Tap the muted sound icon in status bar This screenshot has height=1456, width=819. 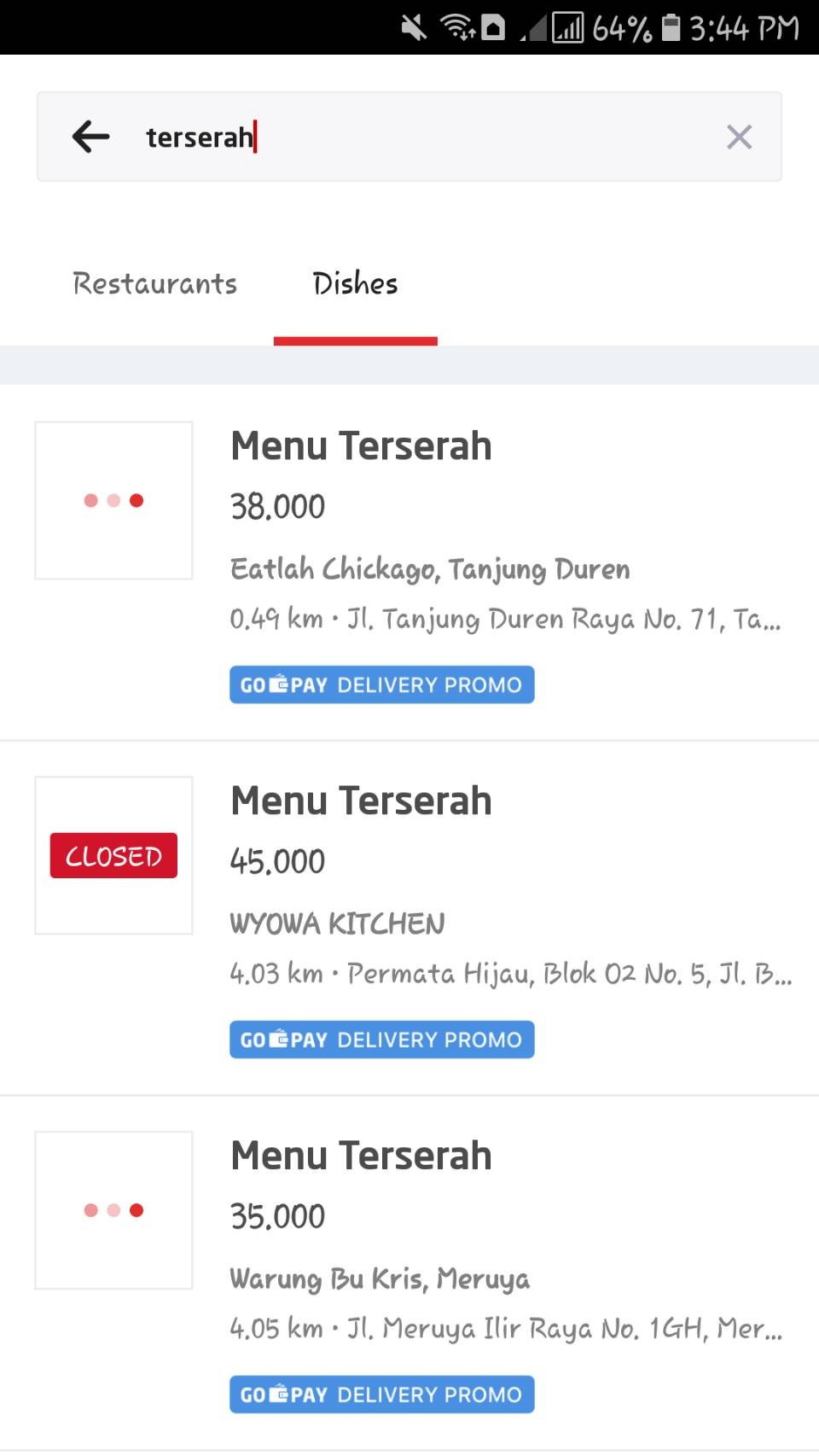(x=414, y=28)
